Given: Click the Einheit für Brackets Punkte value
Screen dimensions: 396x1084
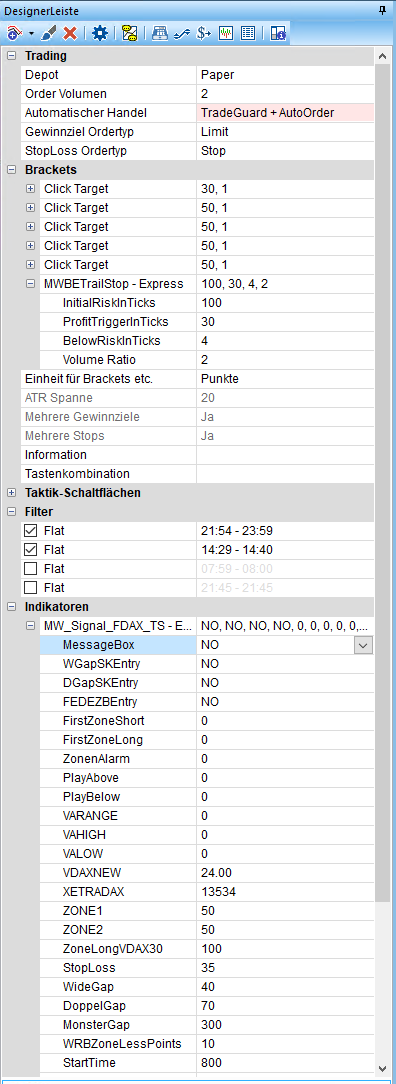Looking at the screenshot, I should 285,379.
